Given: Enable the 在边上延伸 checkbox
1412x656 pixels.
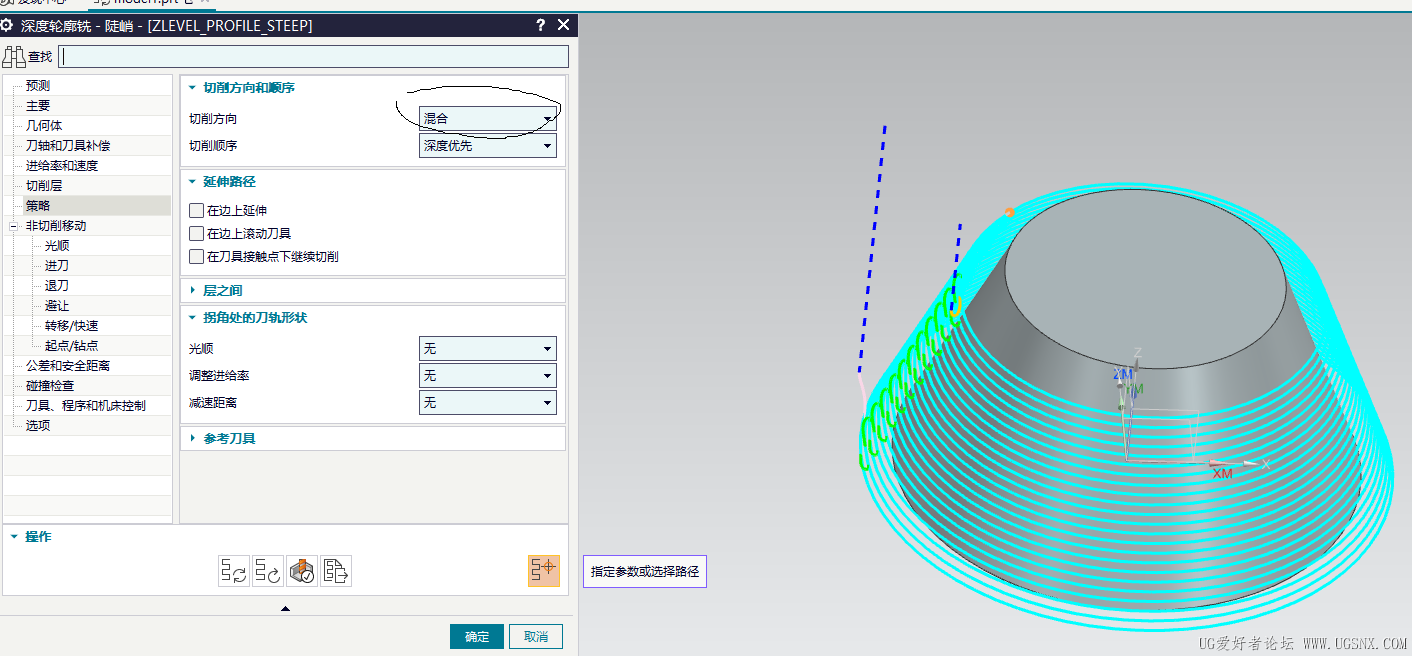Looking at the screenshot, I should pyautogui.click(x=196, y=211).
